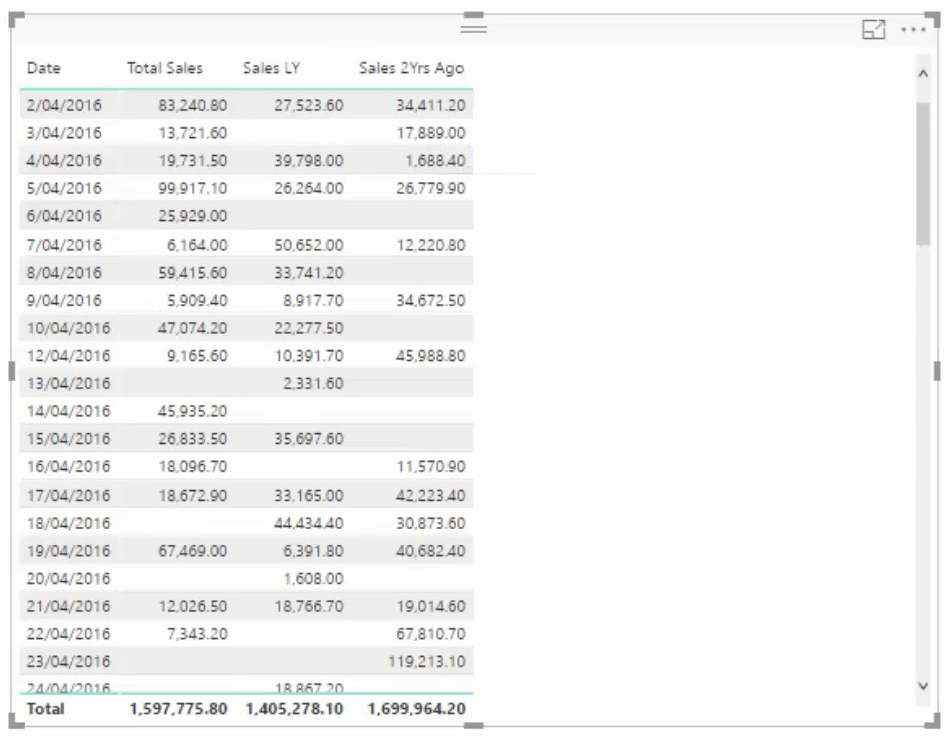Viewport: 948px width, 742px height.
Task: Select Total Sales value 99,917.10
Action: [193, 189]
